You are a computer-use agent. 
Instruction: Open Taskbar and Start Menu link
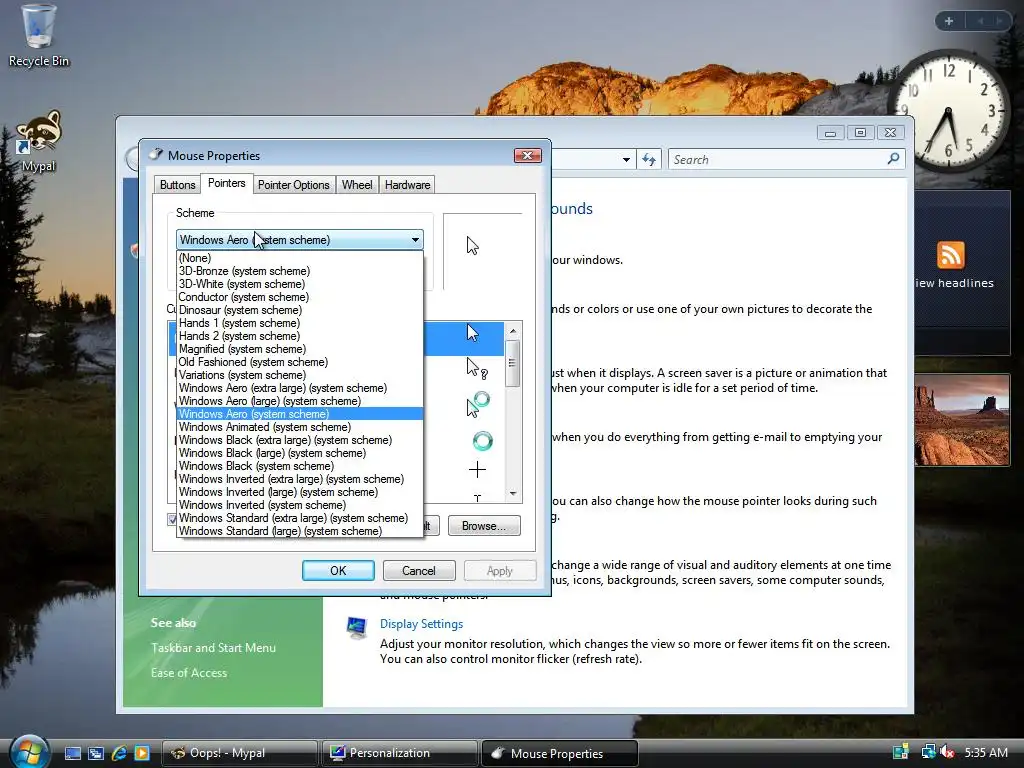coord(213,648)
